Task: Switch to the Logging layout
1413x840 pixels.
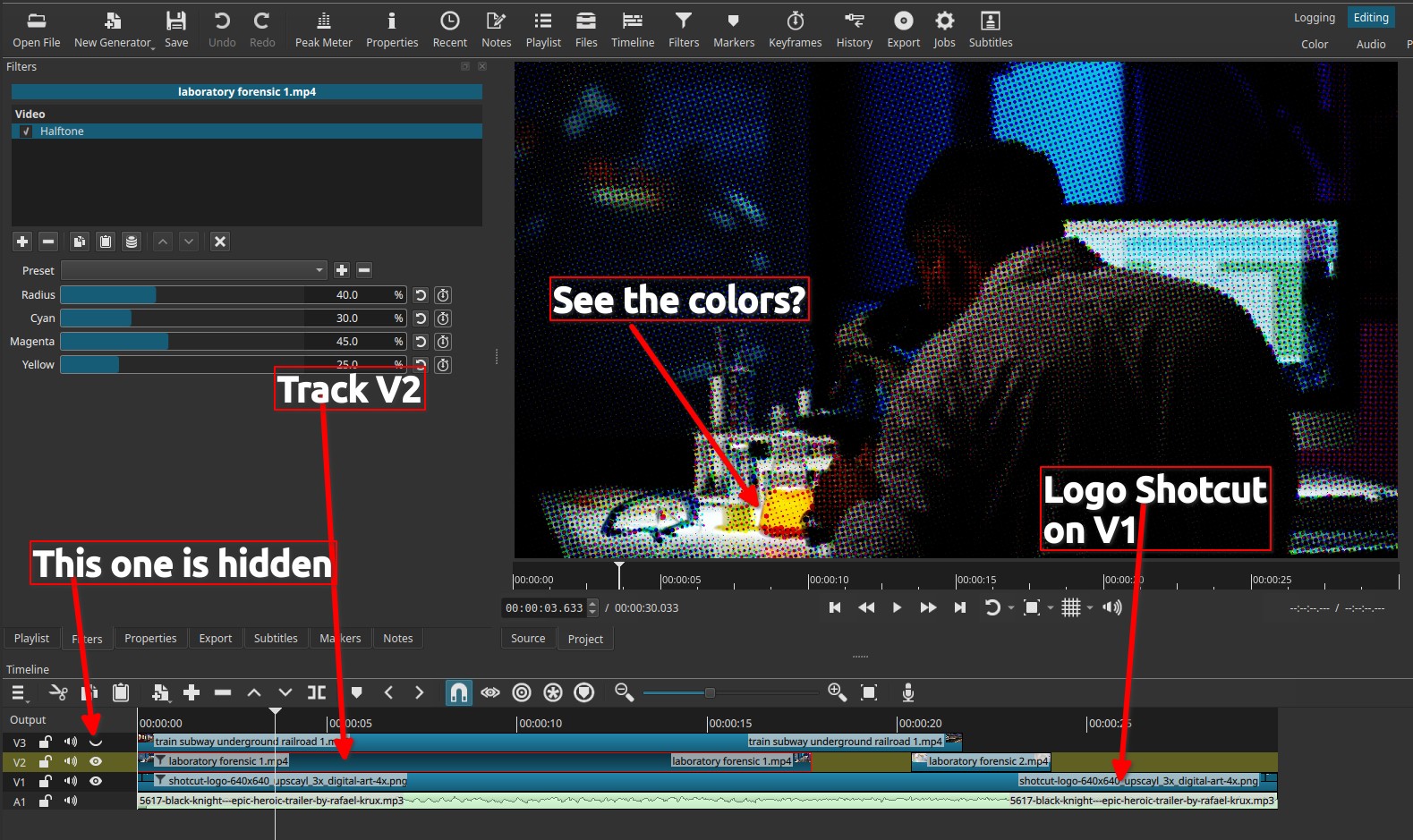Action: tap(1314, 18)
